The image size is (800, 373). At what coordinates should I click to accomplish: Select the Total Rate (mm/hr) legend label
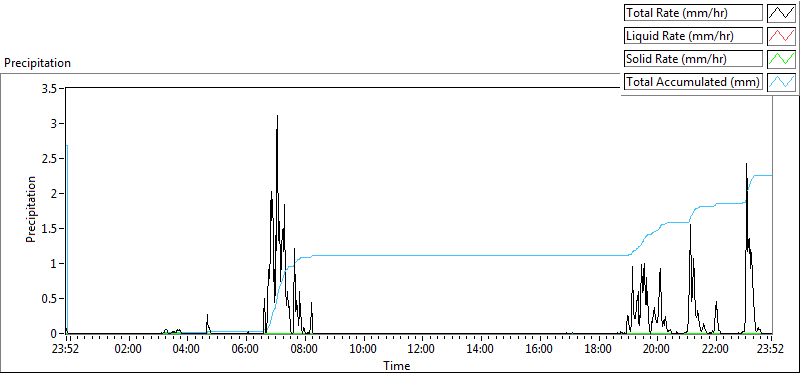[x=694, y=13]
